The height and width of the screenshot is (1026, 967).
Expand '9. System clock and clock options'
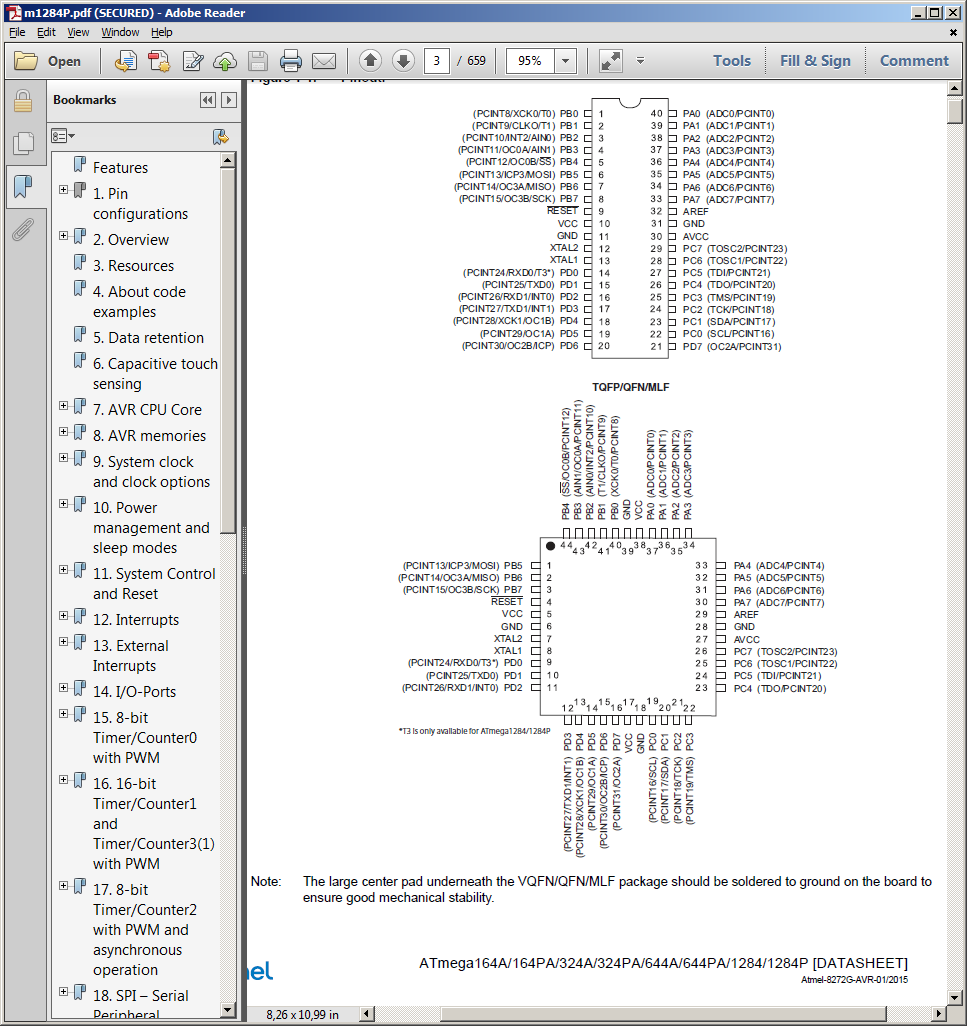coord(63,458)
